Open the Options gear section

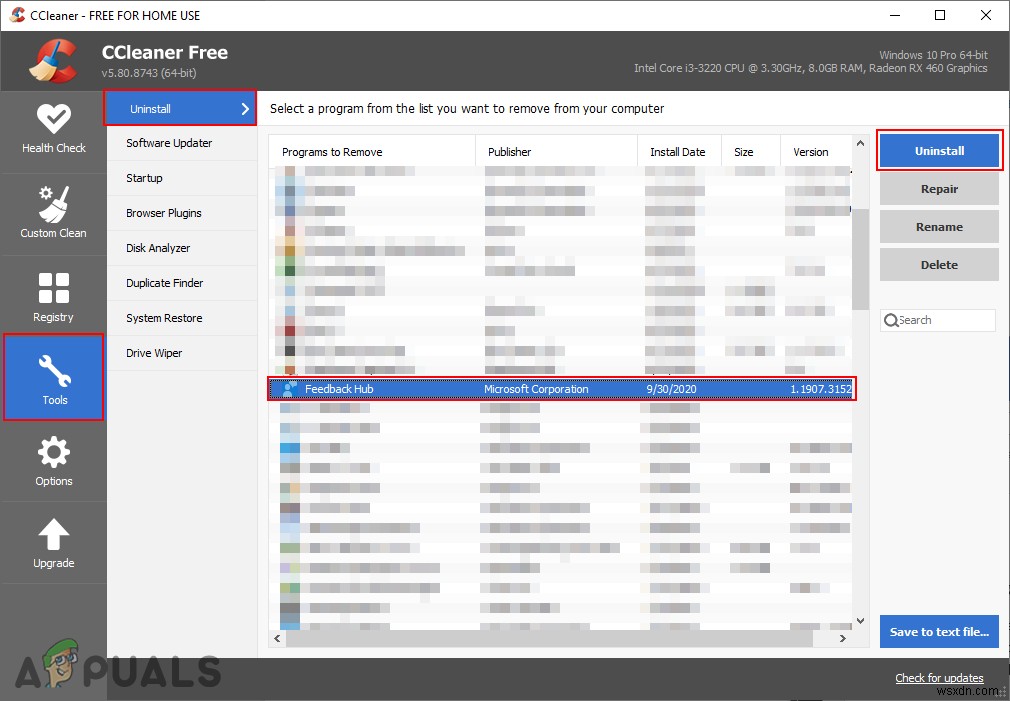53,461
